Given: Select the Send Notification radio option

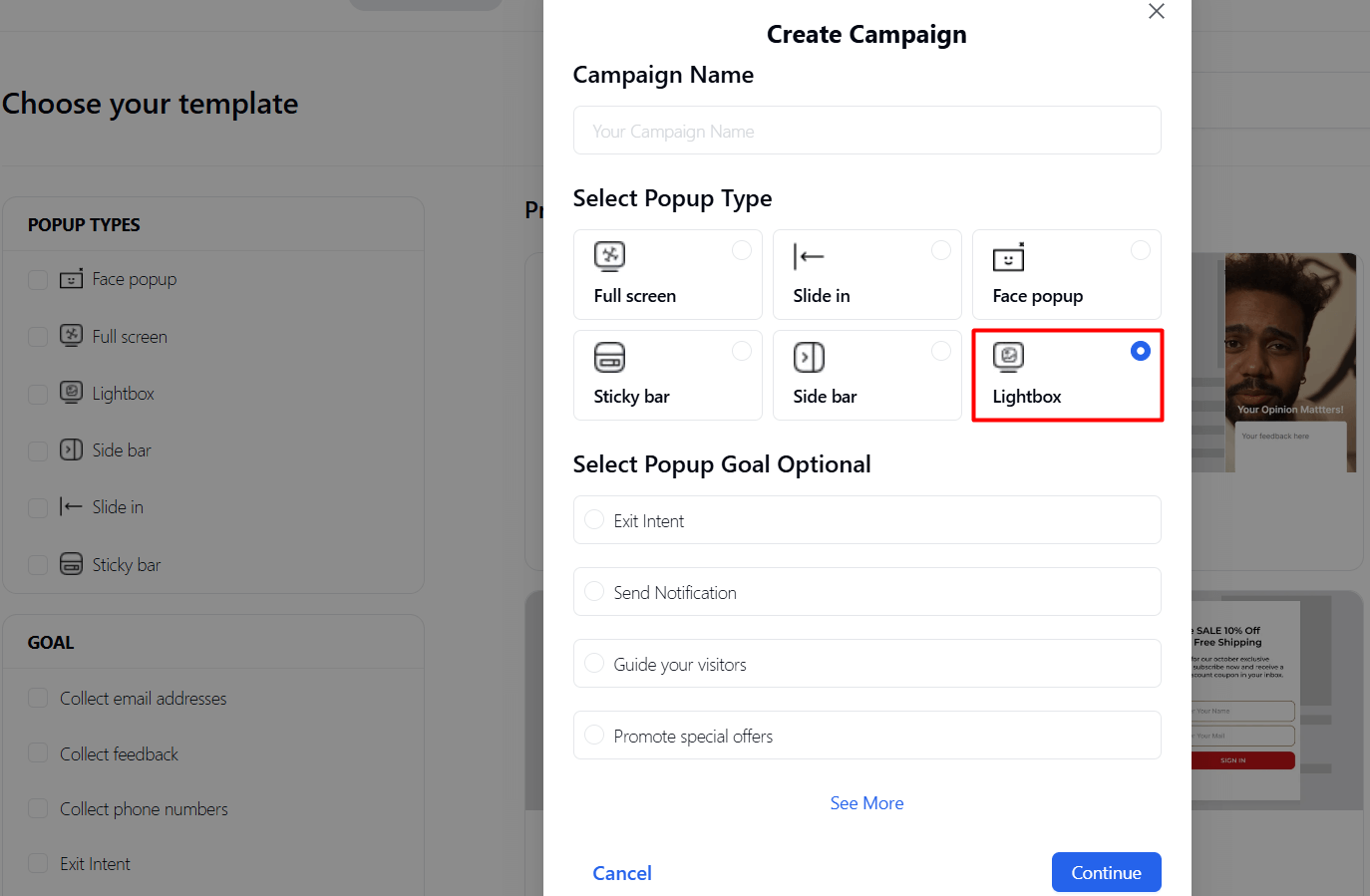Looking at the screenshot, I should (594, 591).
